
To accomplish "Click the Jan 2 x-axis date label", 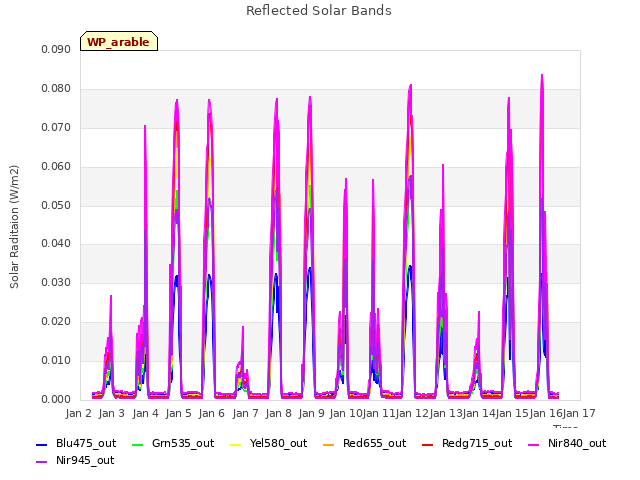I will 78,413.
